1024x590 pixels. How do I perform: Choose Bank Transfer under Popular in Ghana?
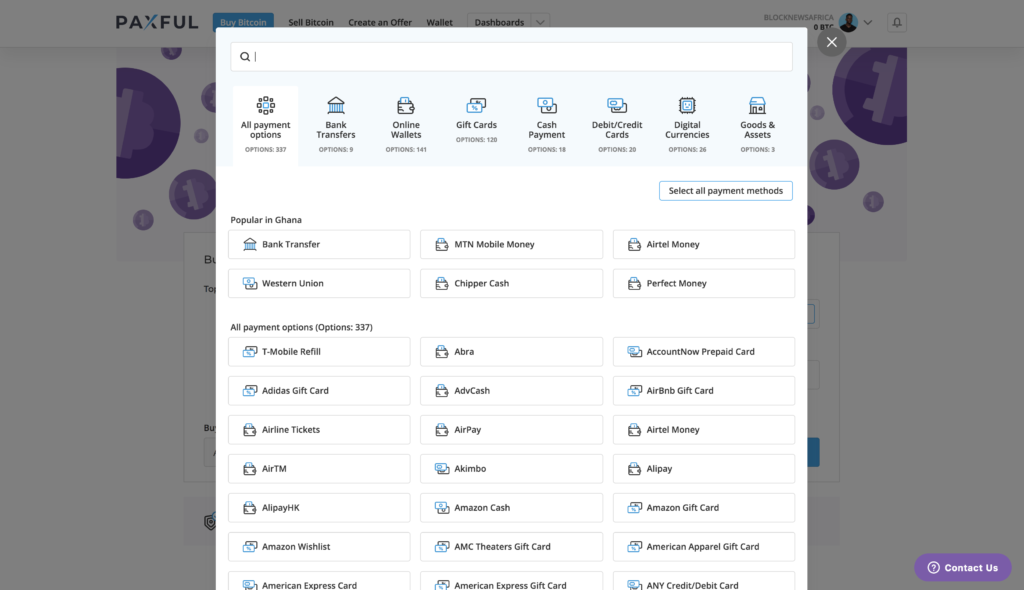[319, 244]
